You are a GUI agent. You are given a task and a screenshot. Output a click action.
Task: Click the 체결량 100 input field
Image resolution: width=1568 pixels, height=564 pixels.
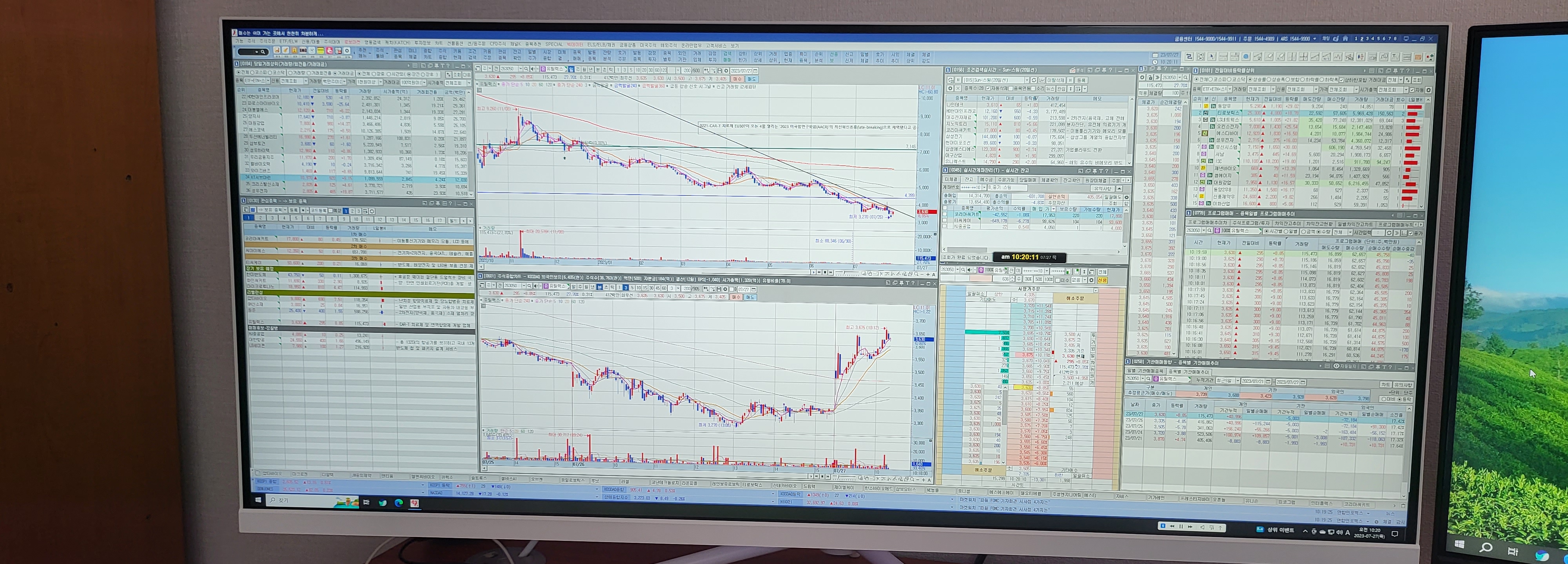click(x=1172, y=93)
